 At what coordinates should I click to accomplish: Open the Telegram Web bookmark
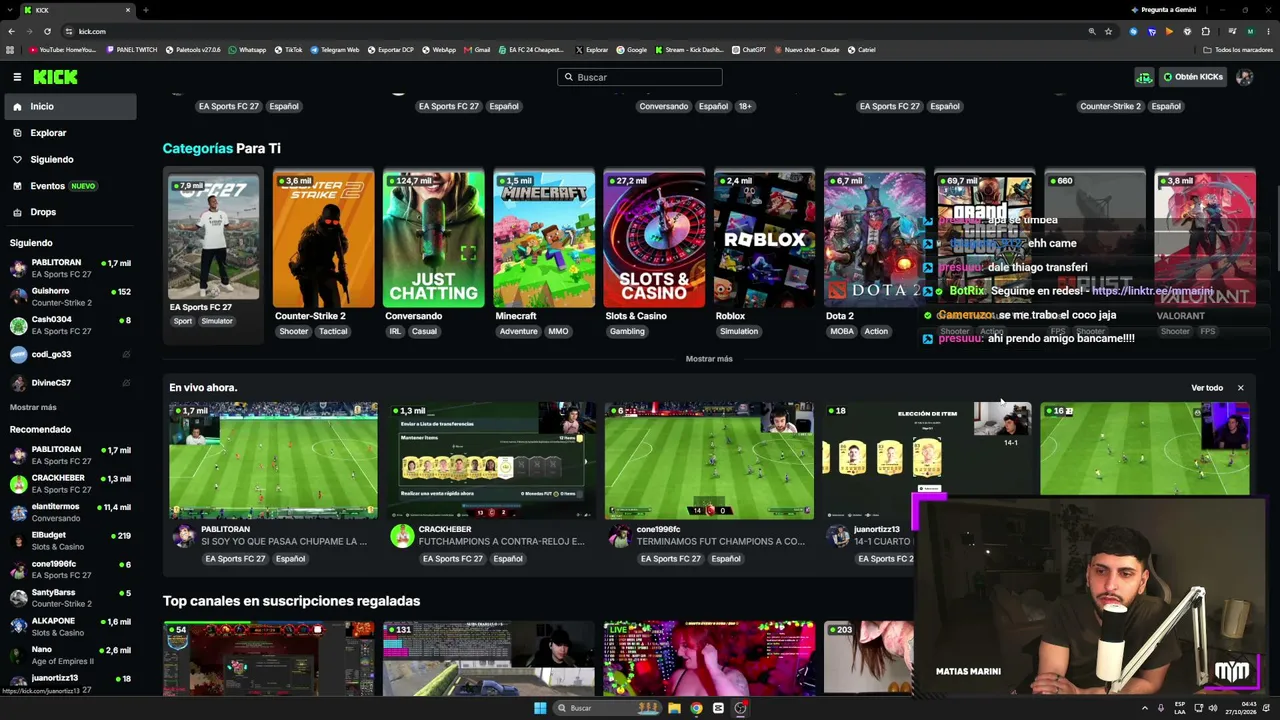tap(335, 50)
